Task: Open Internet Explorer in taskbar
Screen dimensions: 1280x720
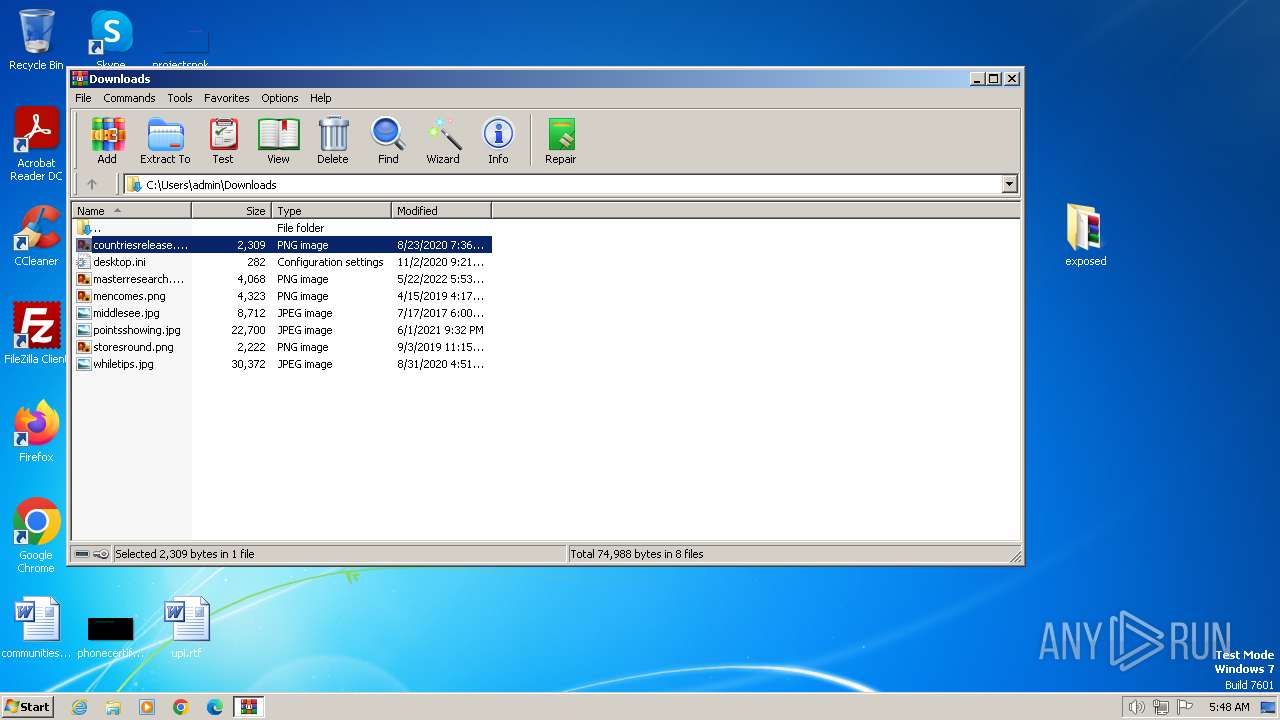Action: (79, 707)
